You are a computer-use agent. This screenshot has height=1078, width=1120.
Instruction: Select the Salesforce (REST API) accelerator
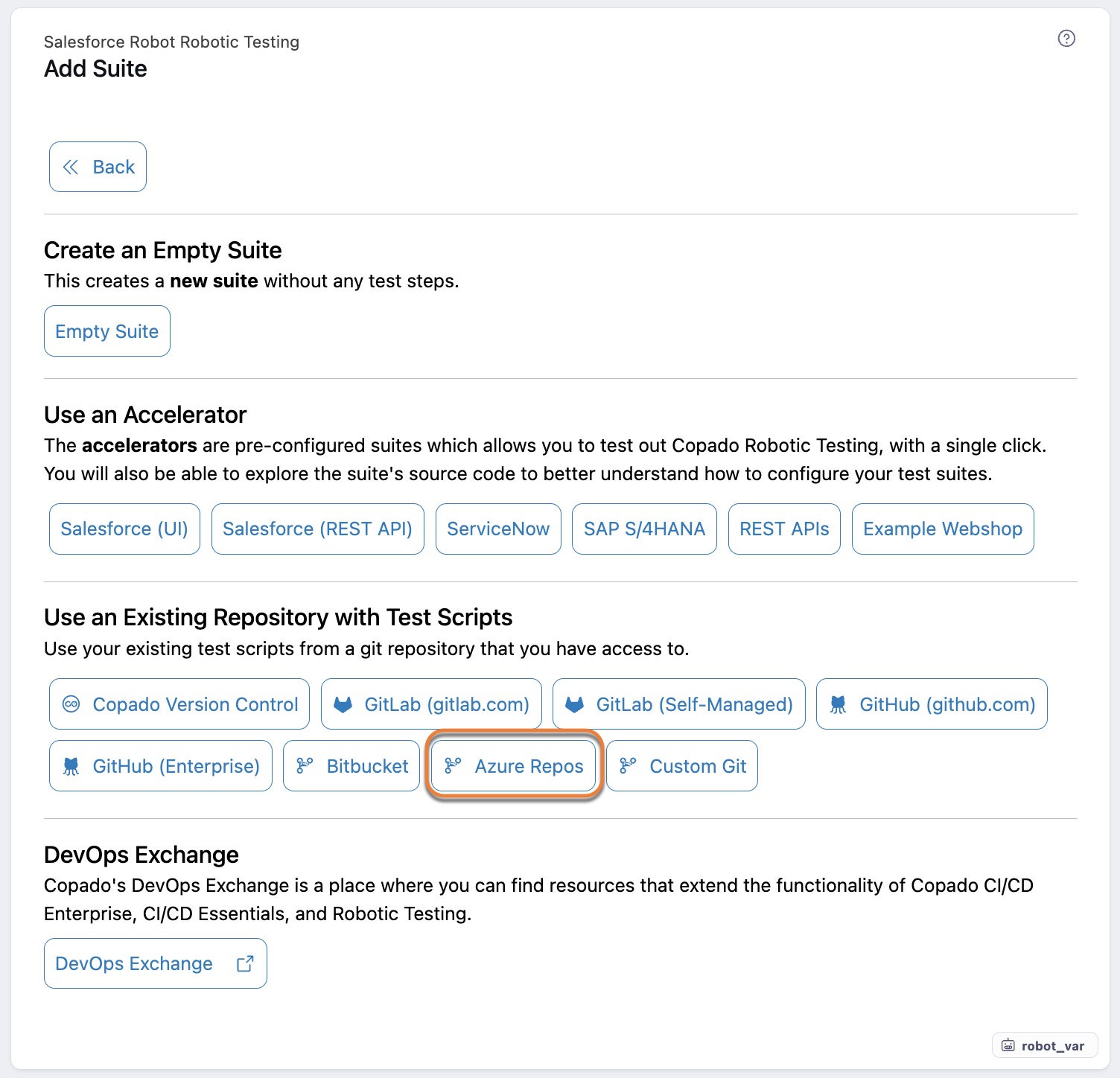[317, 529]
